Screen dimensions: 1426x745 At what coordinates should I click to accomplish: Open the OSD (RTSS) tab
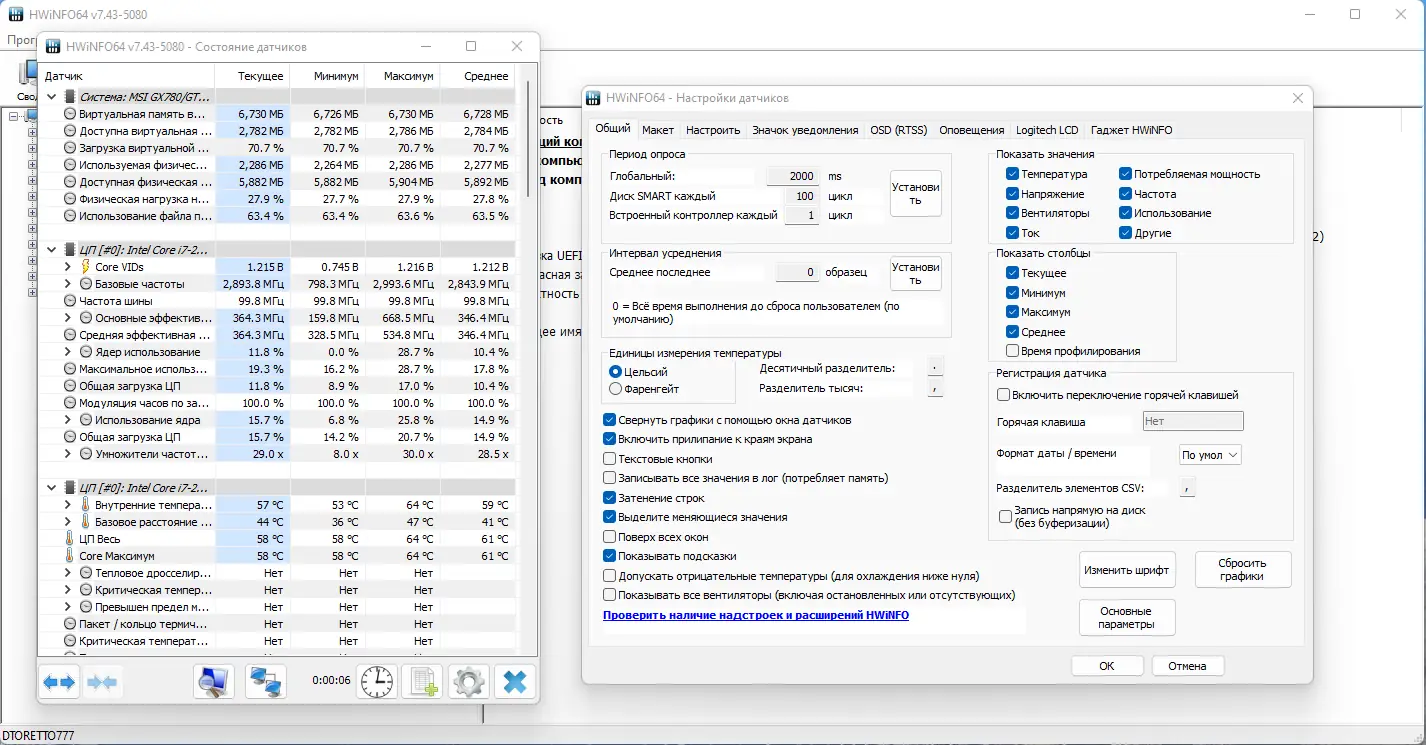click(x=898, y=130)
